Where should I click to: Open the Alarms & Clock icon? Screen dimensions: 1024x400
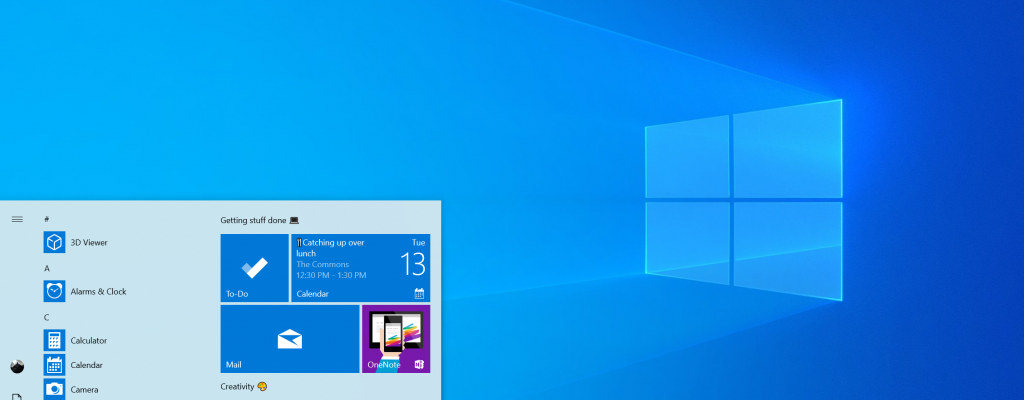(x=54, y=291)
